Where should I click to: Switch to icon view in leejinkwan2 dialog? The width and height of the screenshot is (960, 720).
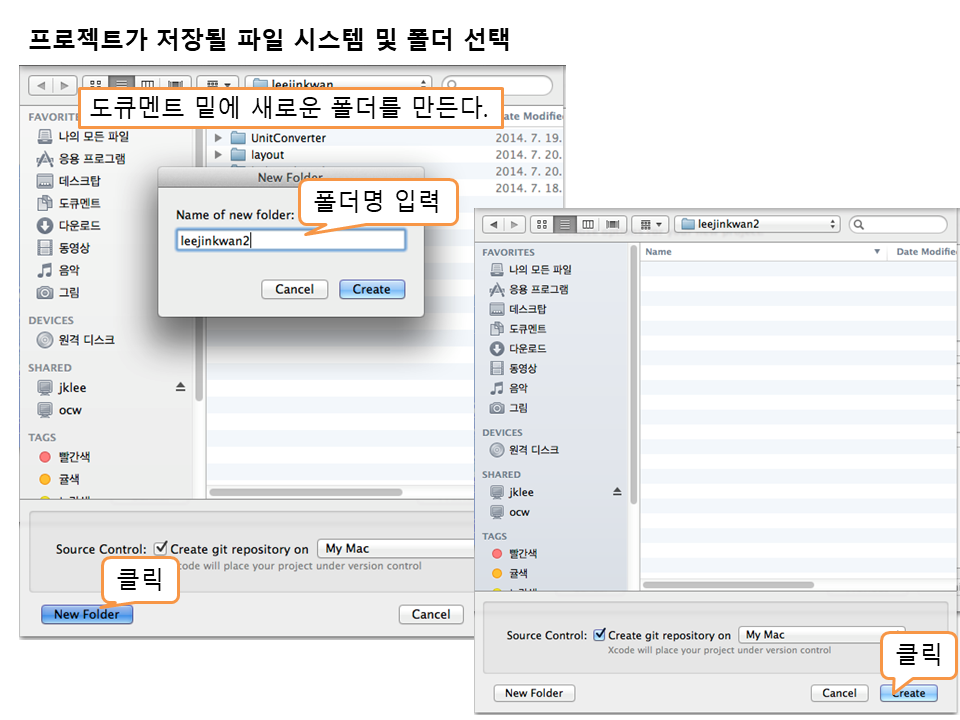tap(542, 225)
